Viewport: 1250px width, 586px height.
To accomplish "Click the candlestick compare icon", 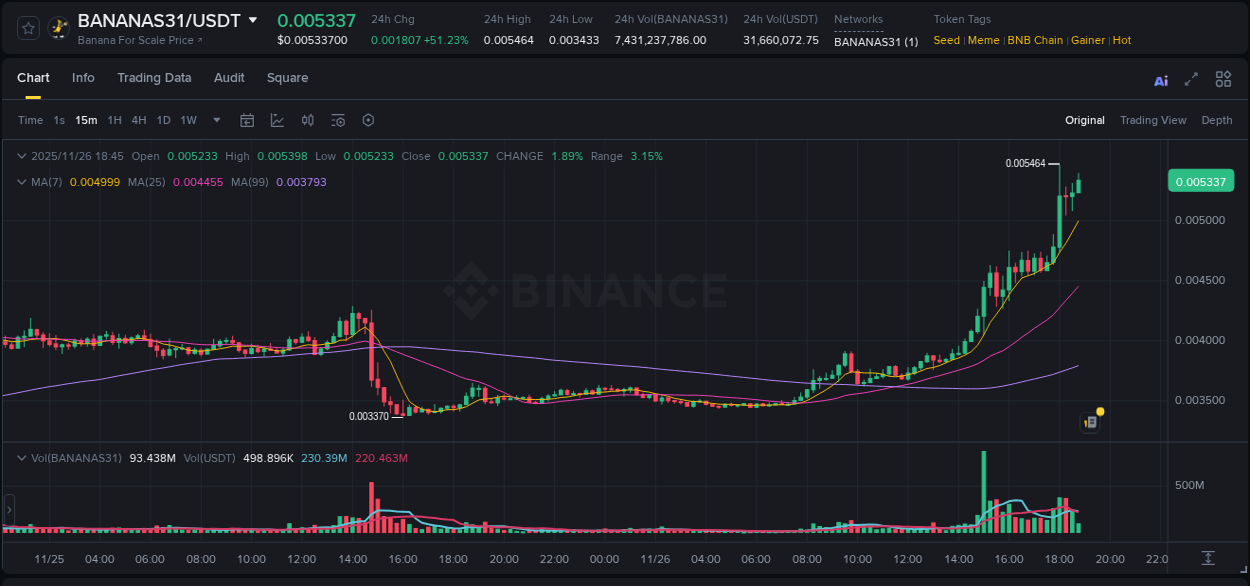I will 307,120.
